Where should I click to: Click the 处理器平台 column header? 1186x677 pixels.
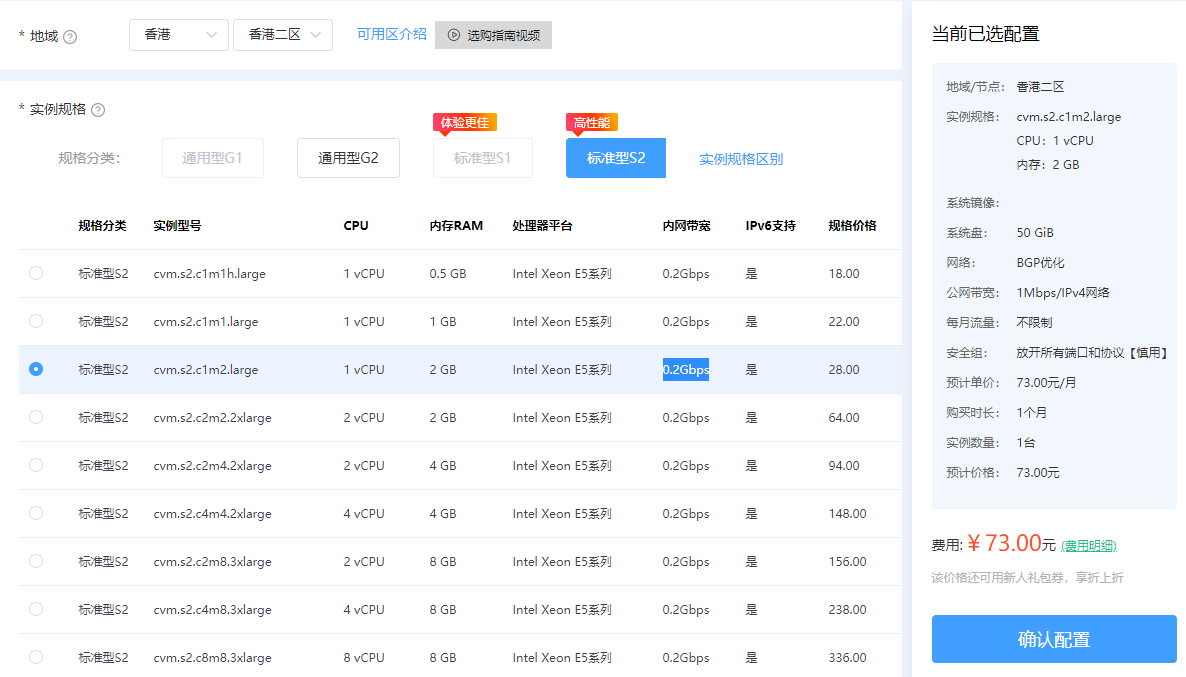pyautogui.click(x=542, y=225)
